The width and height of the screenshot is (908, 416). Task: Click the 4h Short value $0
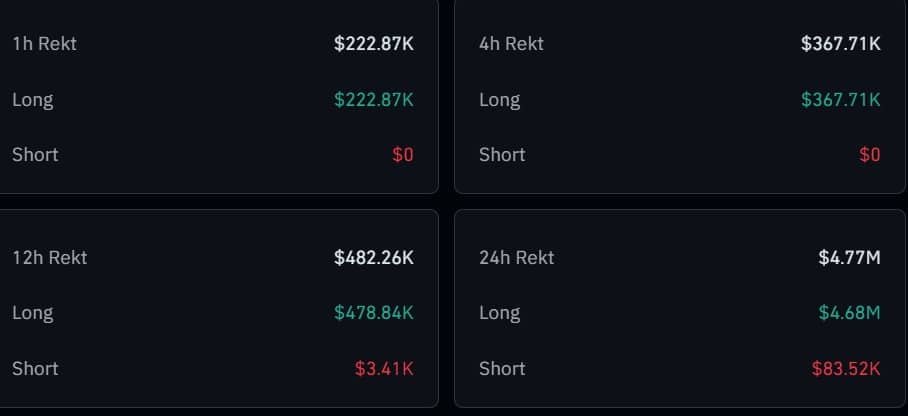[x=870, y=155]
